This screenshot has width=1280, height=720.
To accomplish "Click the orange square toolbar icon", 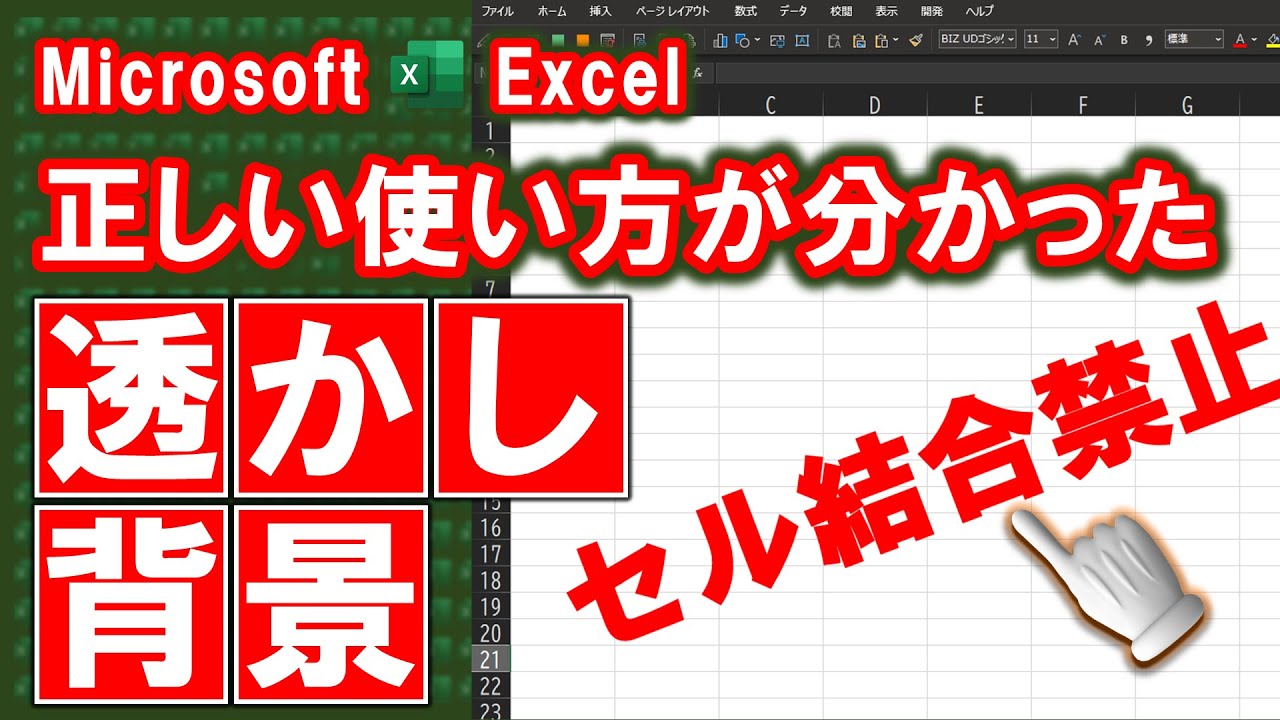I will click(582, 40).
